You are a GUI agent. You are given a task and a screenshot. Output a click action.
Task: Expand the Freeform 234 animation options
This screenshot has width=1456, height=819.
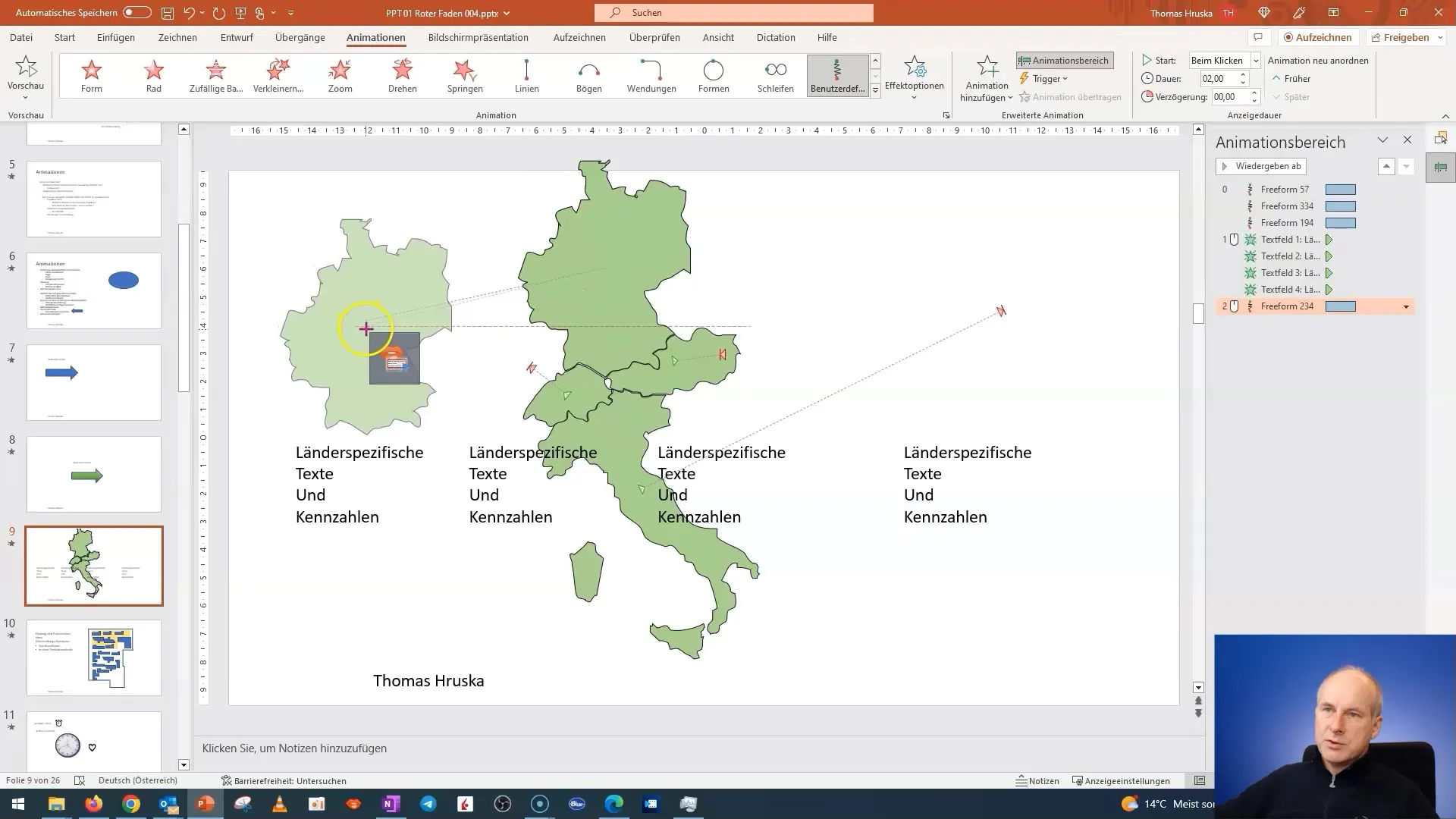[1405, 306]
